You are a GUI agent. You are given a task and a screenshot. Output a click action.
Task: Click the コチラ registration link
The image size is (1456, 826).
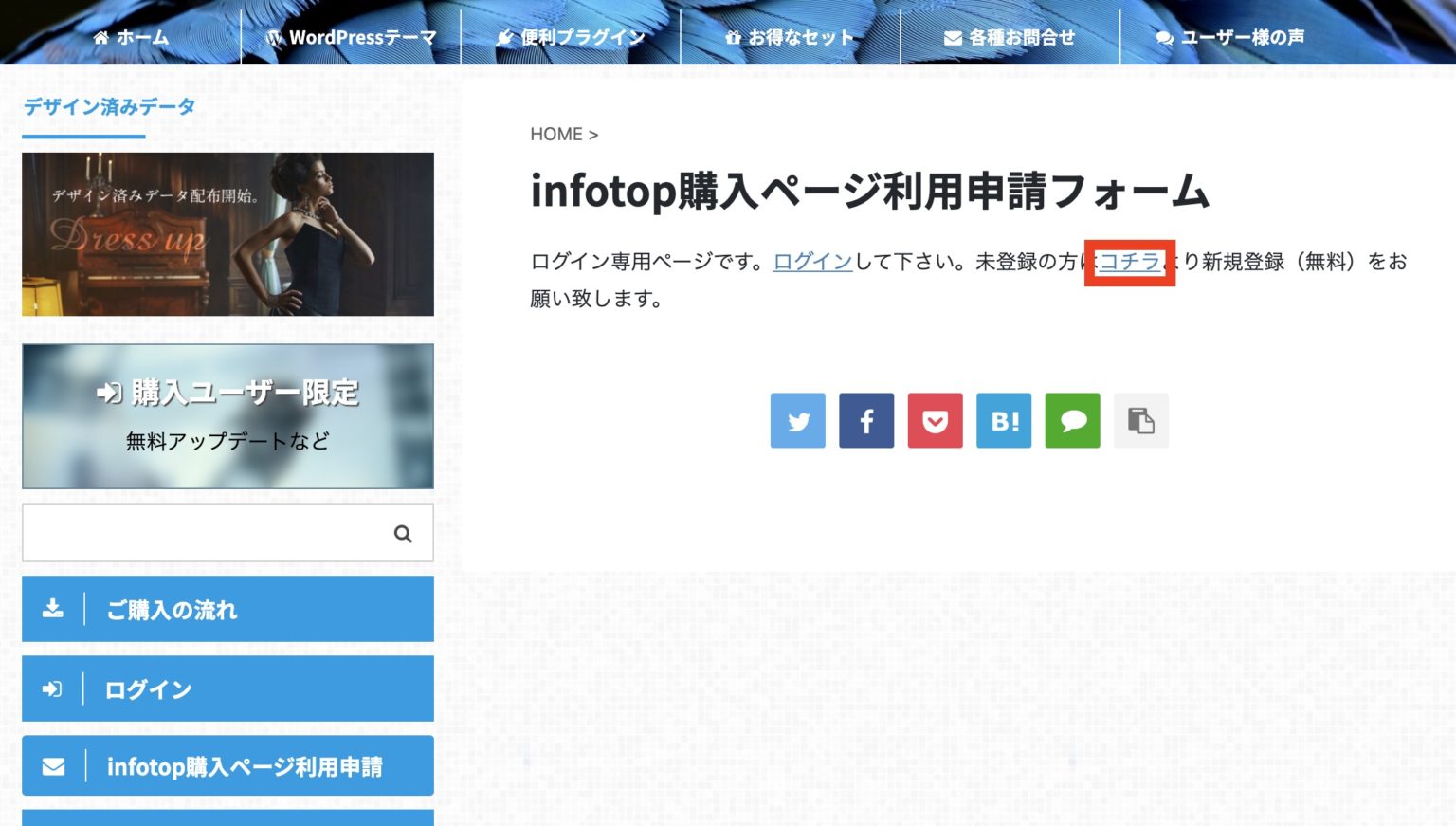pos(1129,262)
